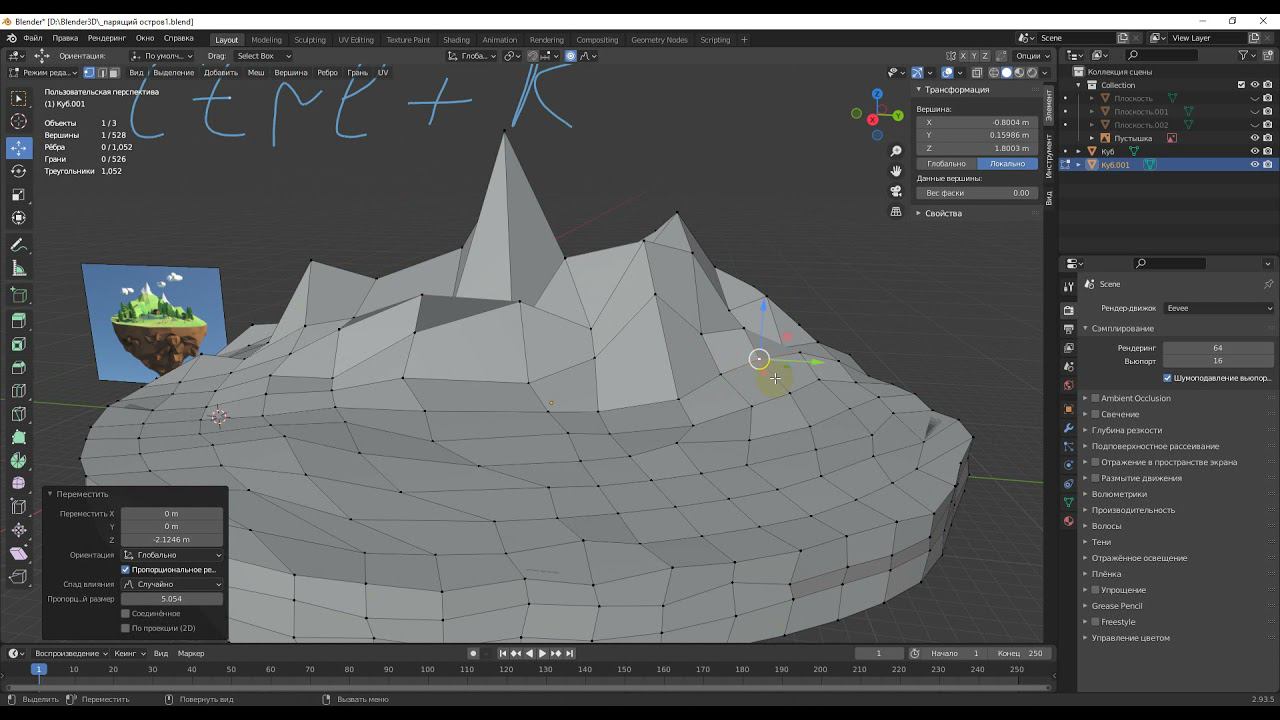The height and width of the screenshot is (720, 1280).
Task: Enable the По проекции (2D) checkbox
Action: (x=125, y=628)
